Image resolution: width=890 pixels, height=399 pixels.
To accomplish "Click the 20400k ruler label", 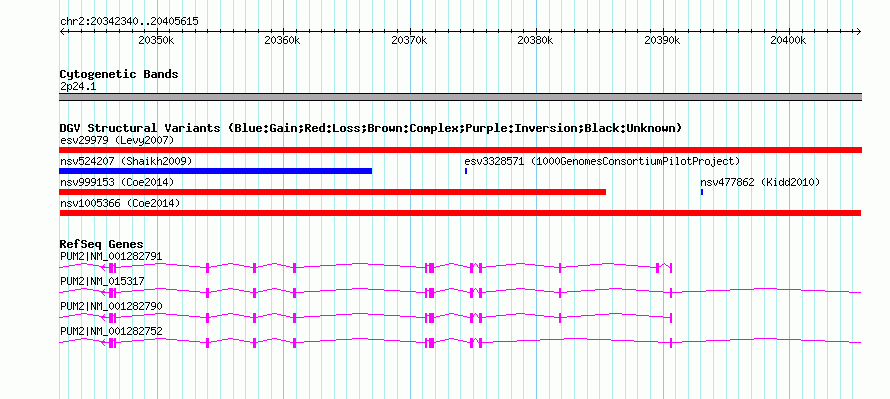I will tap(788, 41).
